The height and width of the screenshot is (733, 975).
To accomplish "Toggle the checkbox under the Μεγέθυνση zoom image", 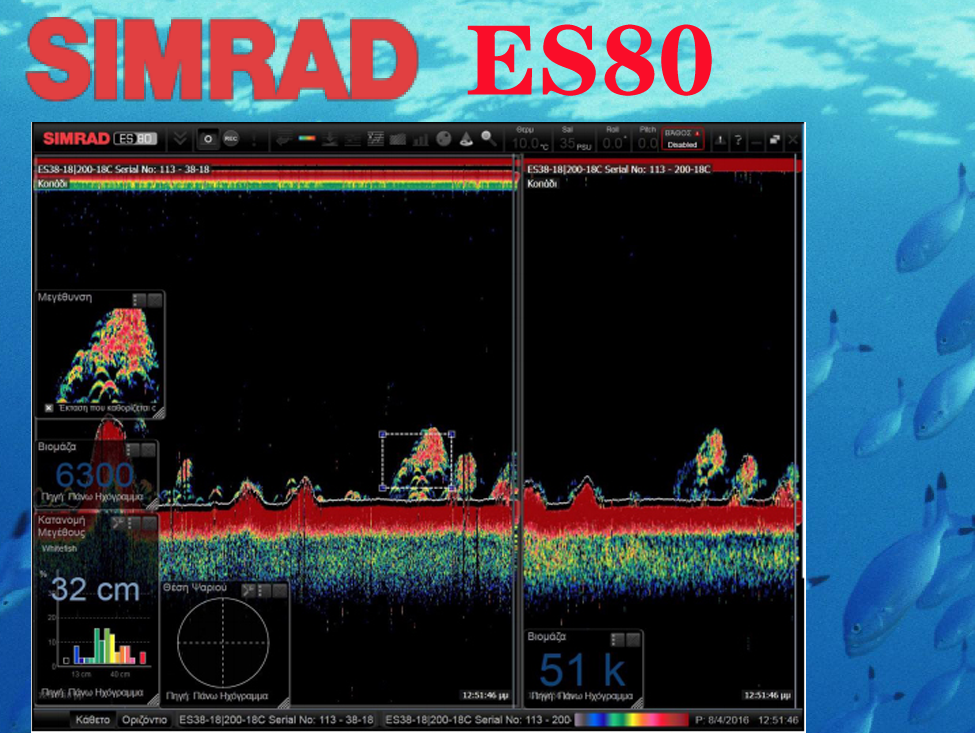I will 49,408.
